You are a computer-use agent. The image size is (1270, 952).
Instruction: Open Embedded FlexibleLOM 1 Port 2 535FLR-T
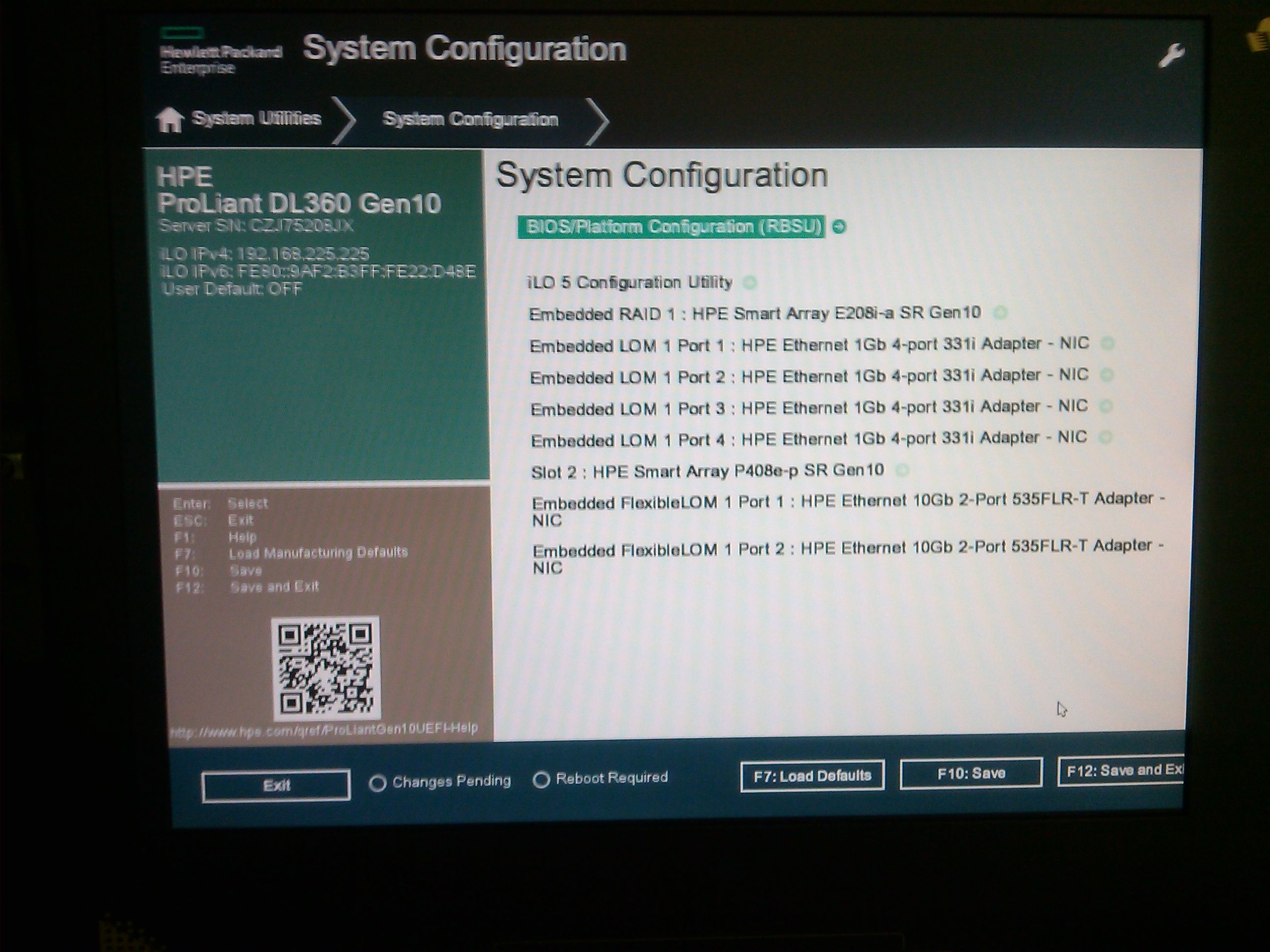click(x=848, y=557)
